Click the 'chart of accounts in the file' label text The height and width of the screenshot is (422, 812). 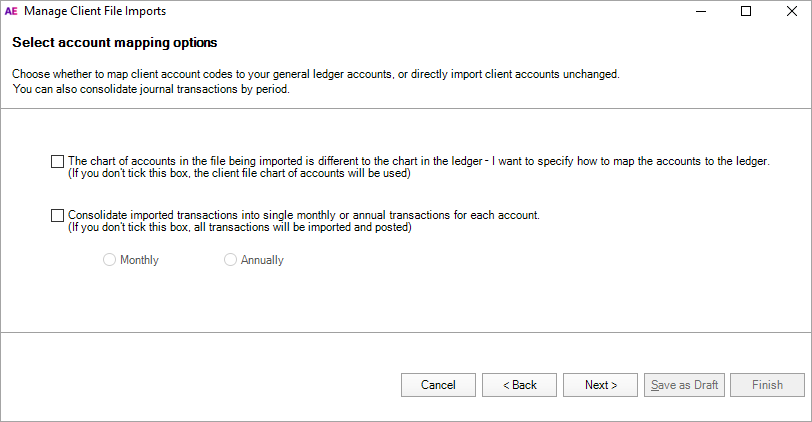point(418,161)
